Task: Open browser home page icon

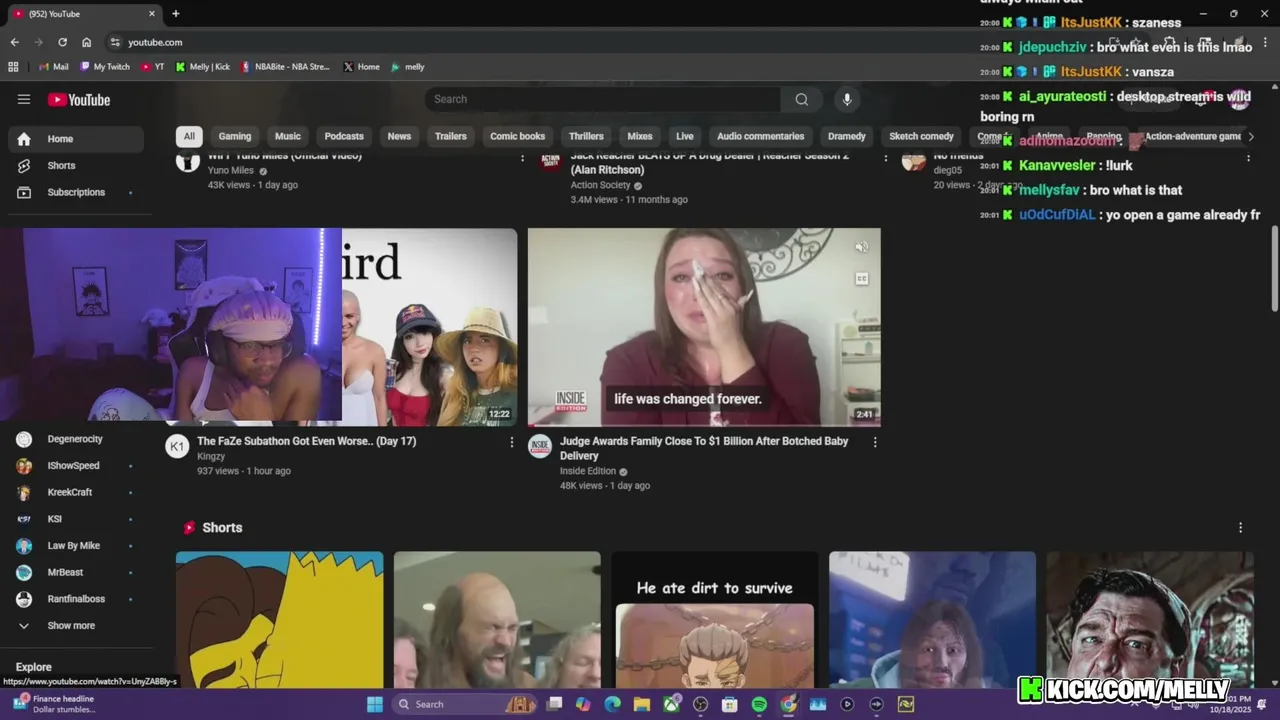Action: 87,42
